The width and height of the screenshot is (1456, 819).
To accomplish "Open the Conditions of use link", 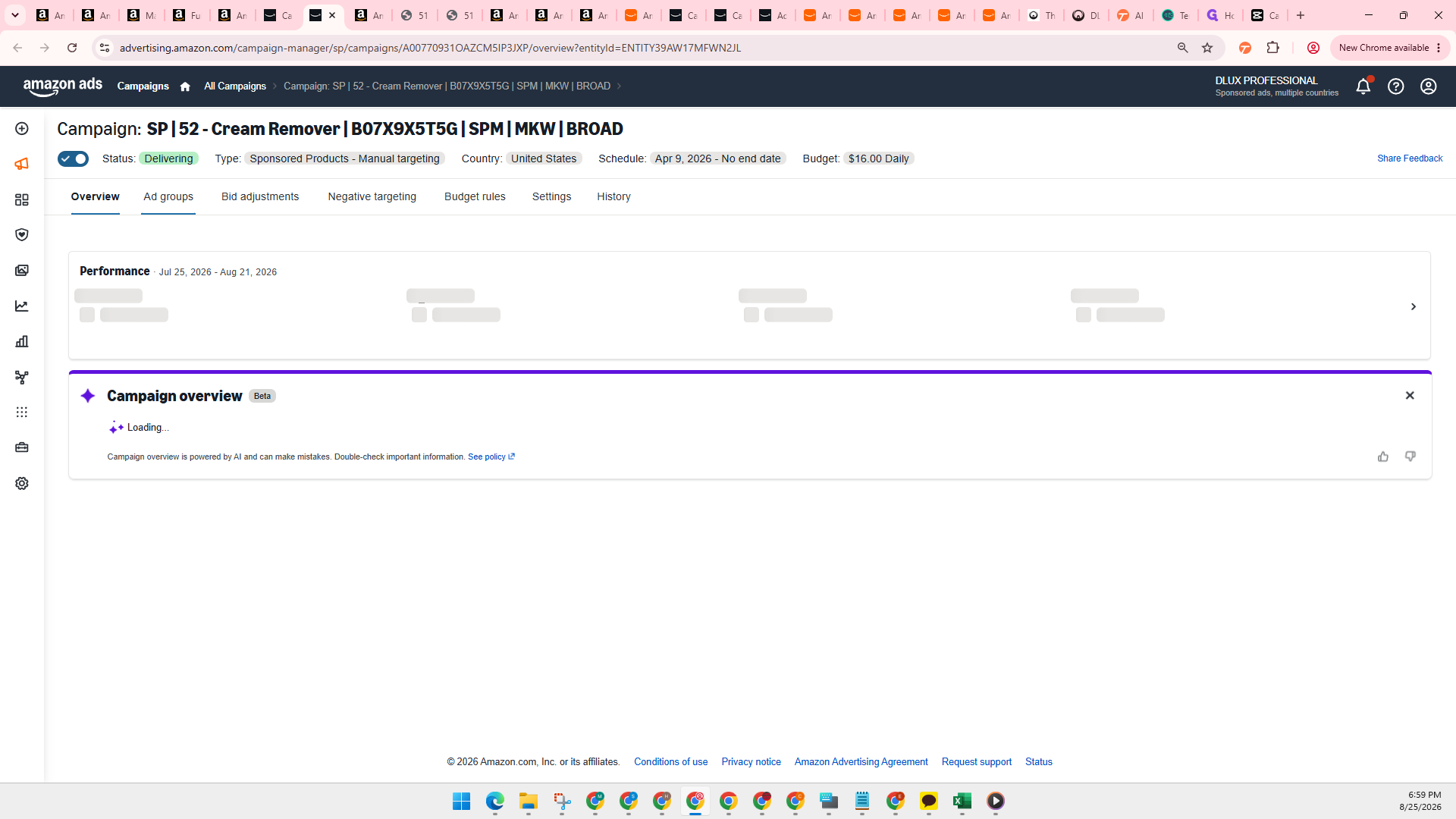I will click(x=671, y=762).
